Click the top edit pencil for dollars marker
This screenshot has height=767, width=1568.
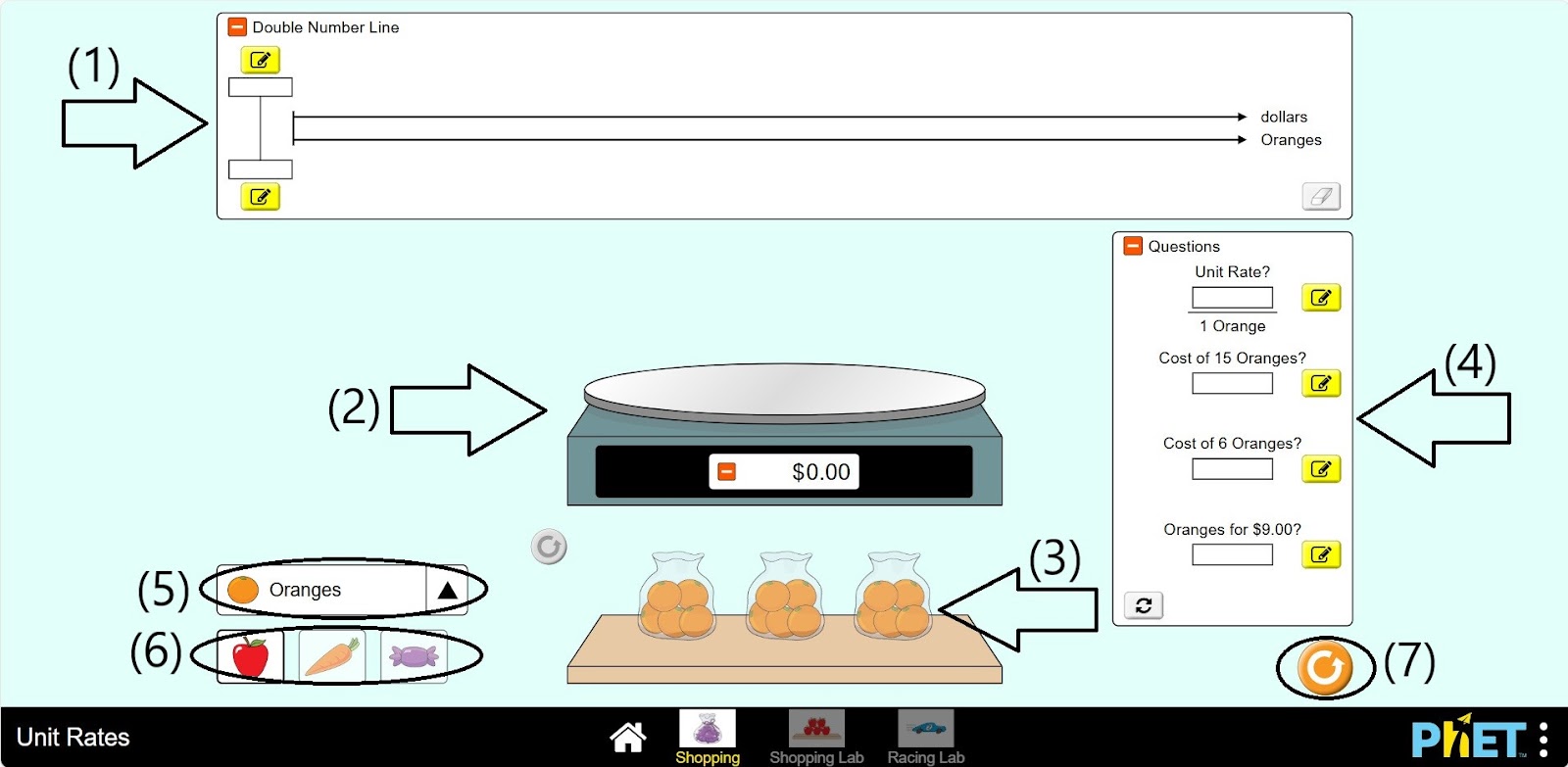pyautogui.click(x=261, y=61)
